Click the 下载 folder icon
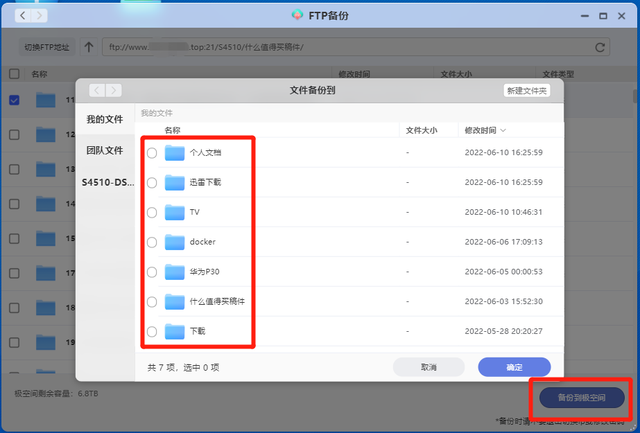Image resolution: width=640 pixels, height=433 pixels. [175, 331]
